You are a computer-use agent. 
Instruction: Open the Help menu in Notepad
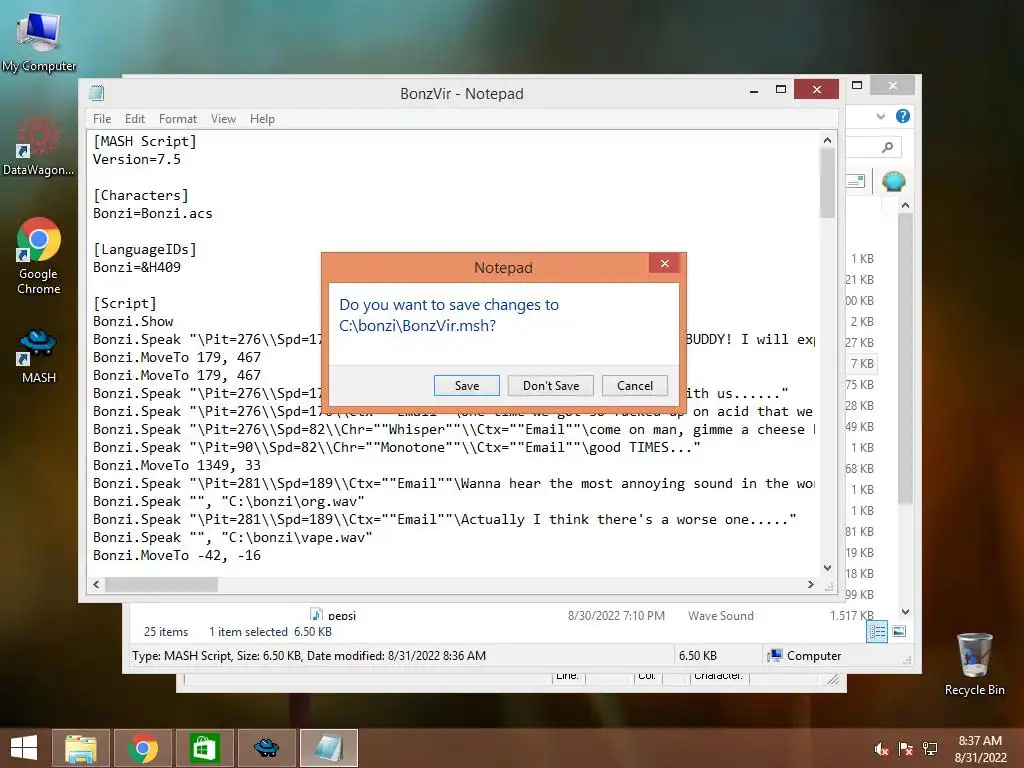(262, 119)
